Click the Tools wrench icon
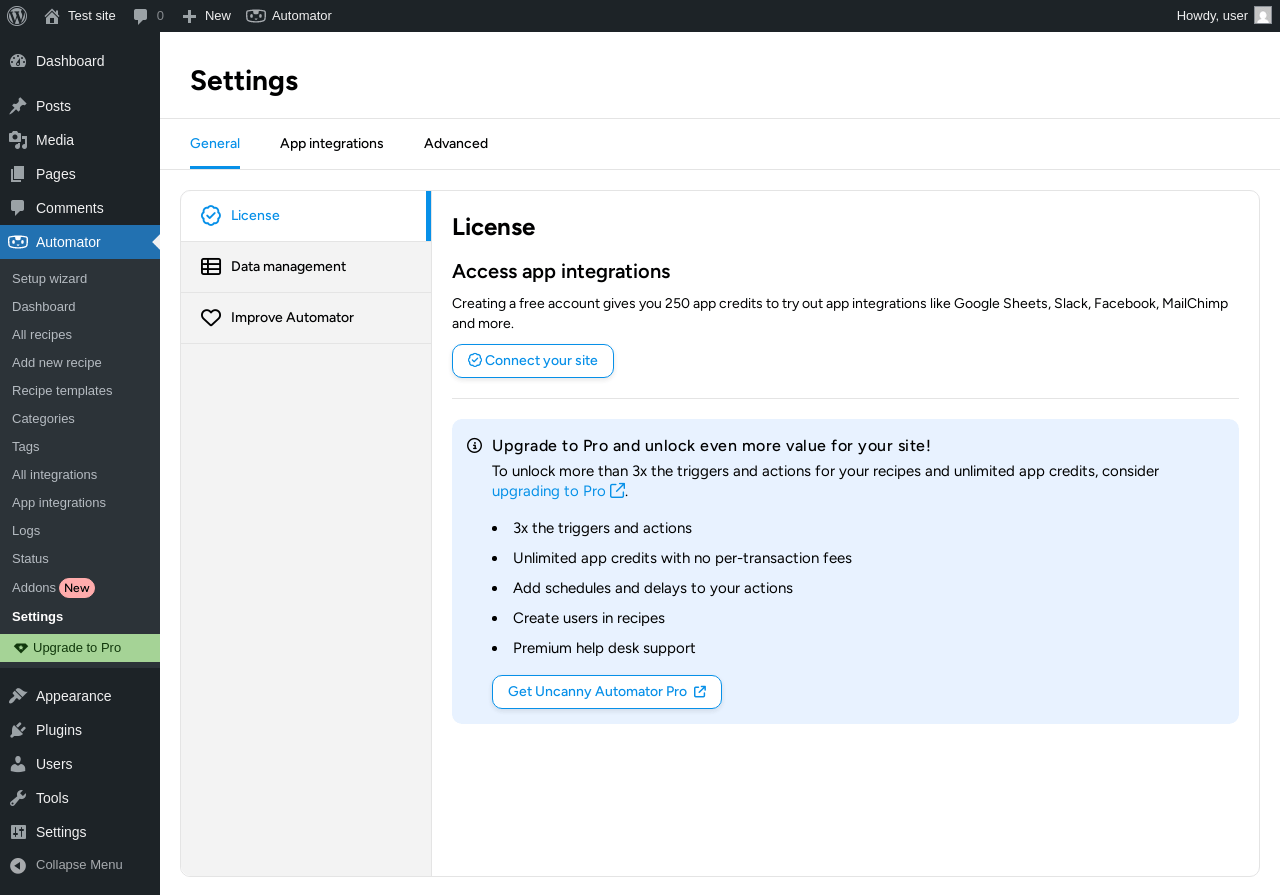 18,798
